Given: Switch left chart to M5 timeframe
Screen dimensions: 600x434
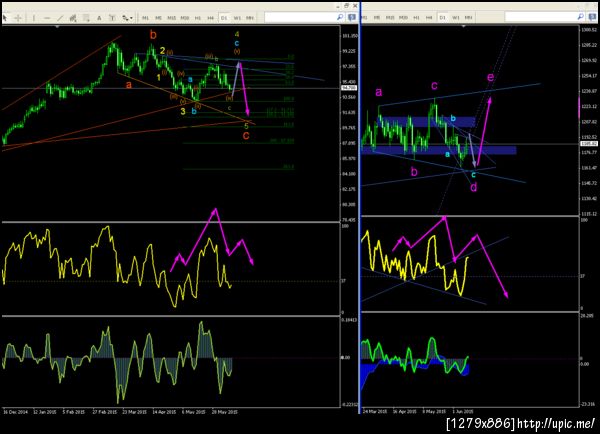Looking at the screenshot, I should click(x=158, y=18).
